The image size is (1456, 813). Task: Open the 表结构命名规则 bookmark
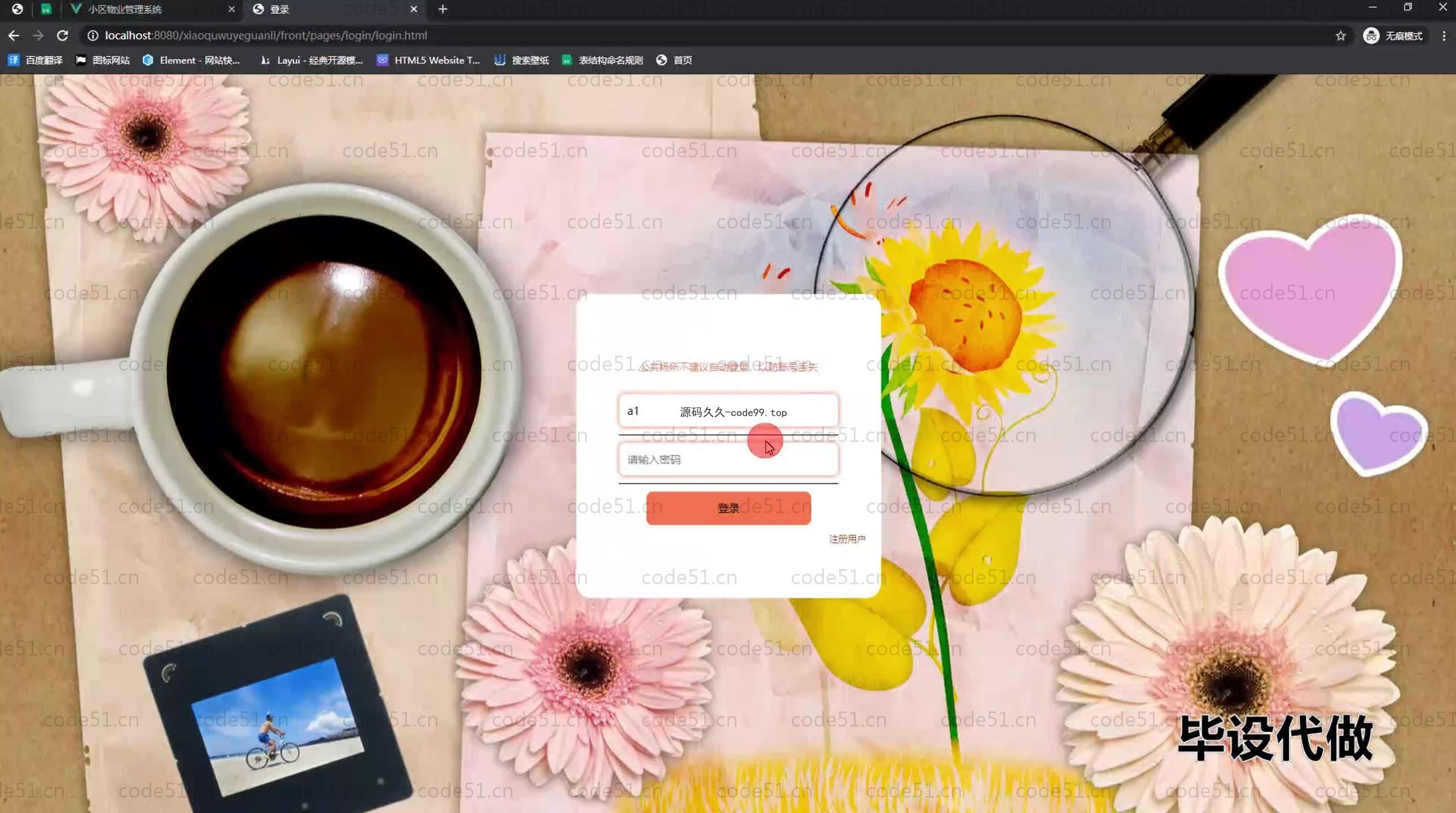tap(603, 60)
